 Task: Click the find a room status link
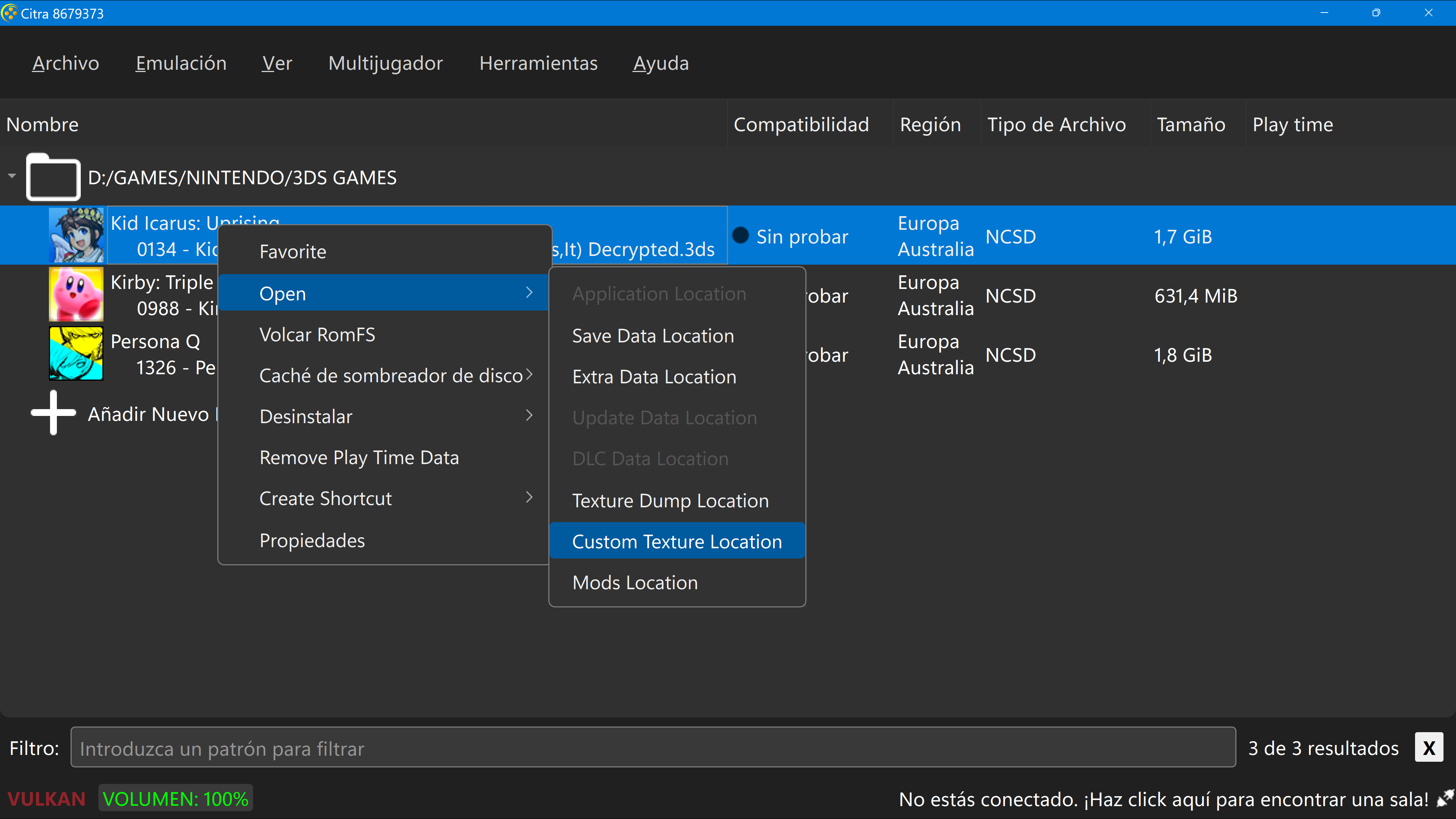[x=1163, y=799]
